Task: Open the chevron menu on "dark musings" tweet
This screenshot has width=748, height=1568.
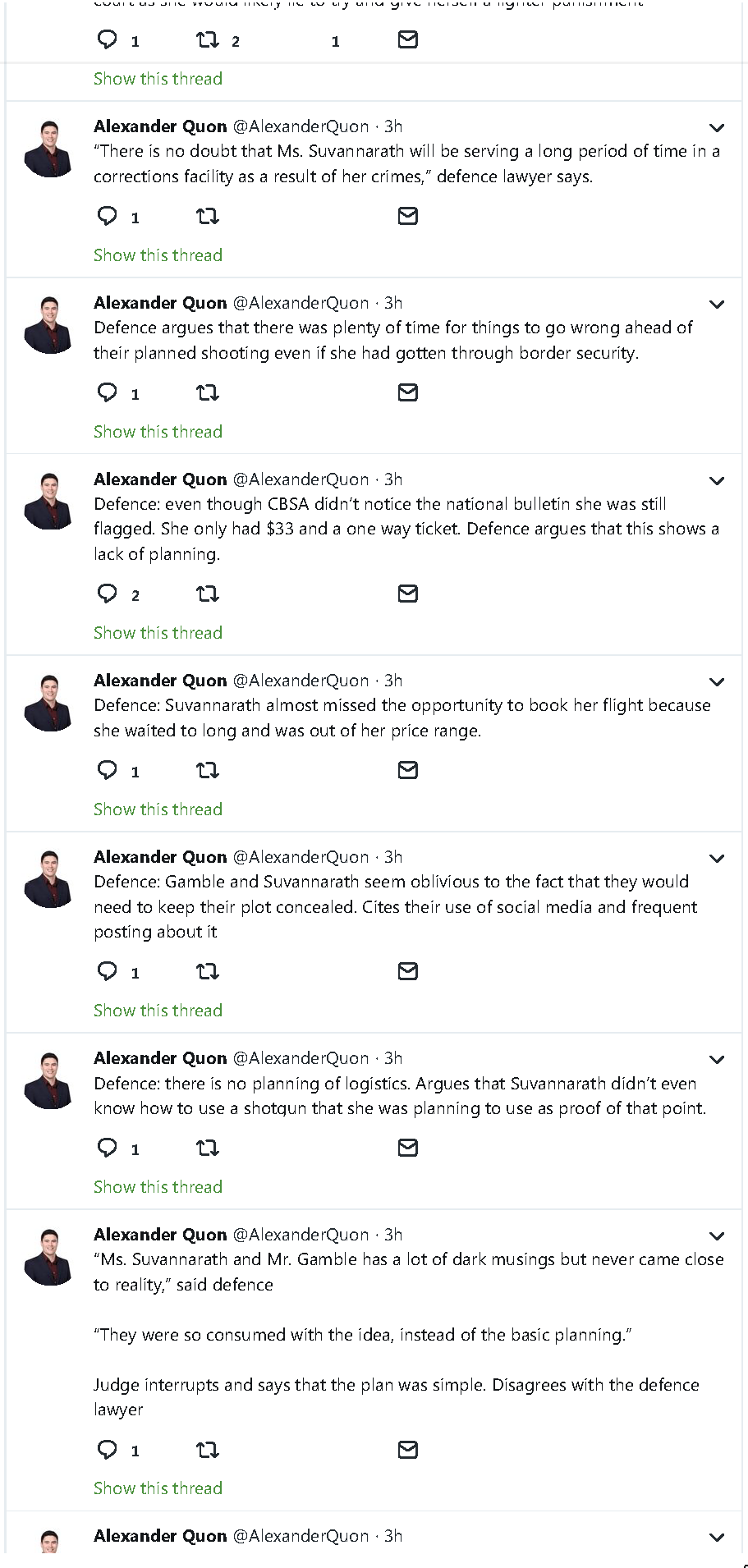Action: [717, 1236]
